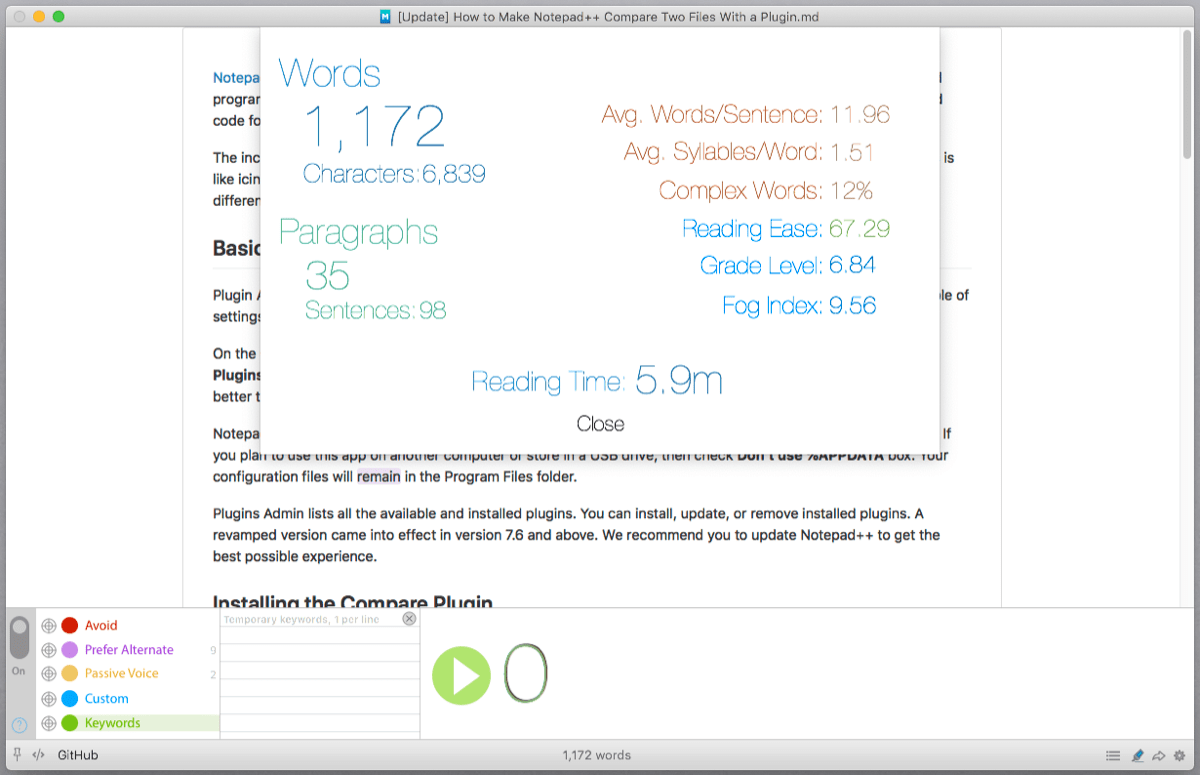Select the Keywords category row
The image size is (1200, 775).
coord(112,723)
